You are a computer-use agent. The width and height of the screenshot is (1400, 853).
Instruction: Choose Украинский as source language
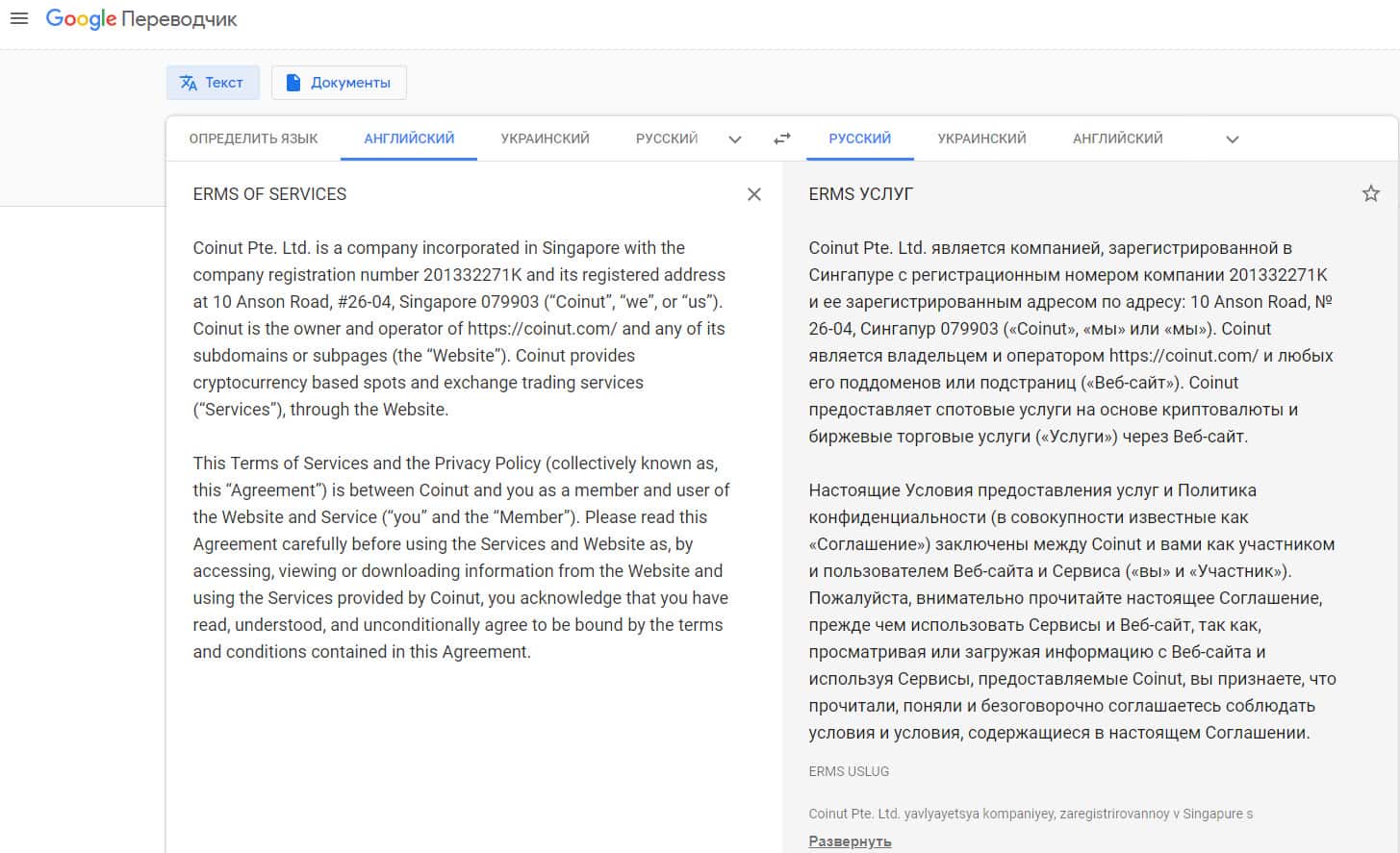[545, 138]
